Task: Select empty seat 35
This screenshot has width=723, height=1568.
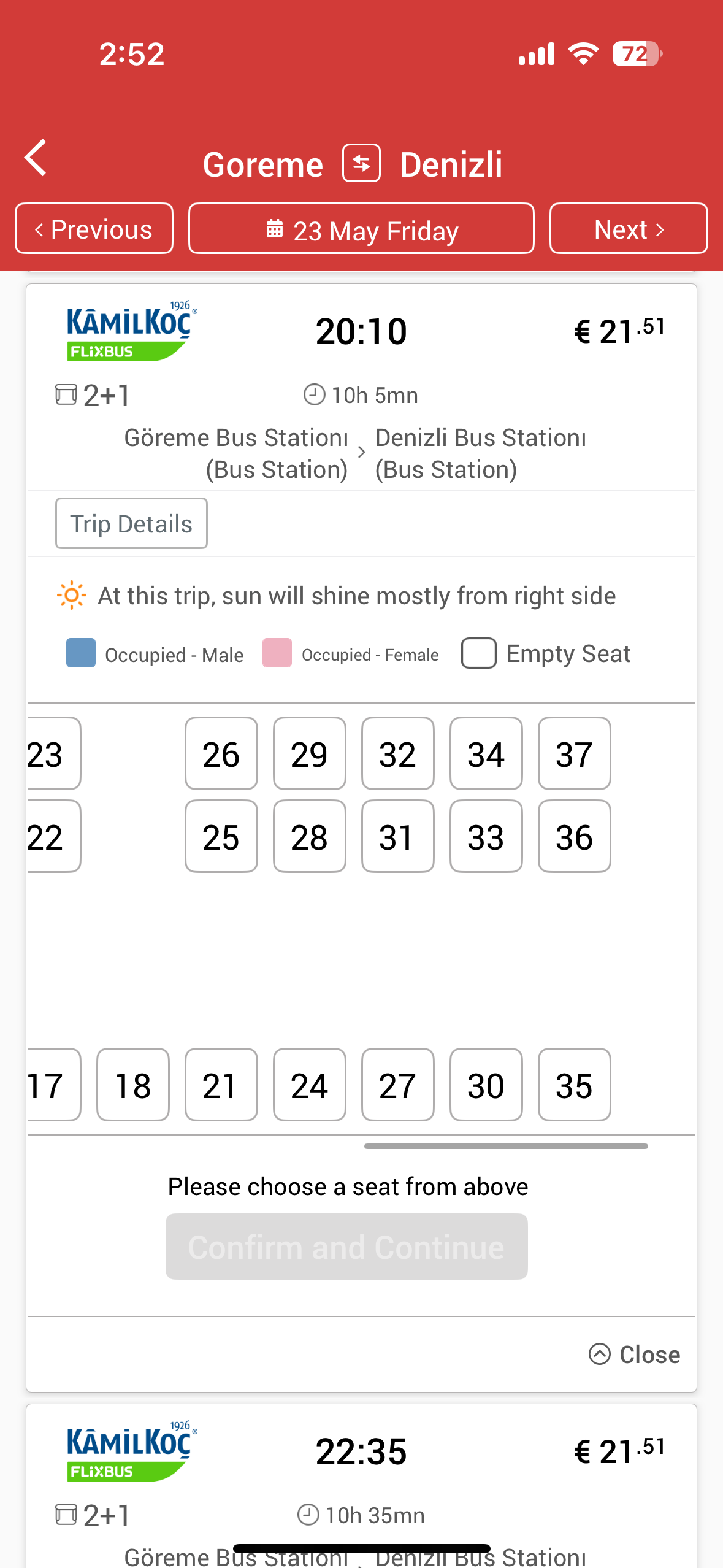Action: (575, 1085)
